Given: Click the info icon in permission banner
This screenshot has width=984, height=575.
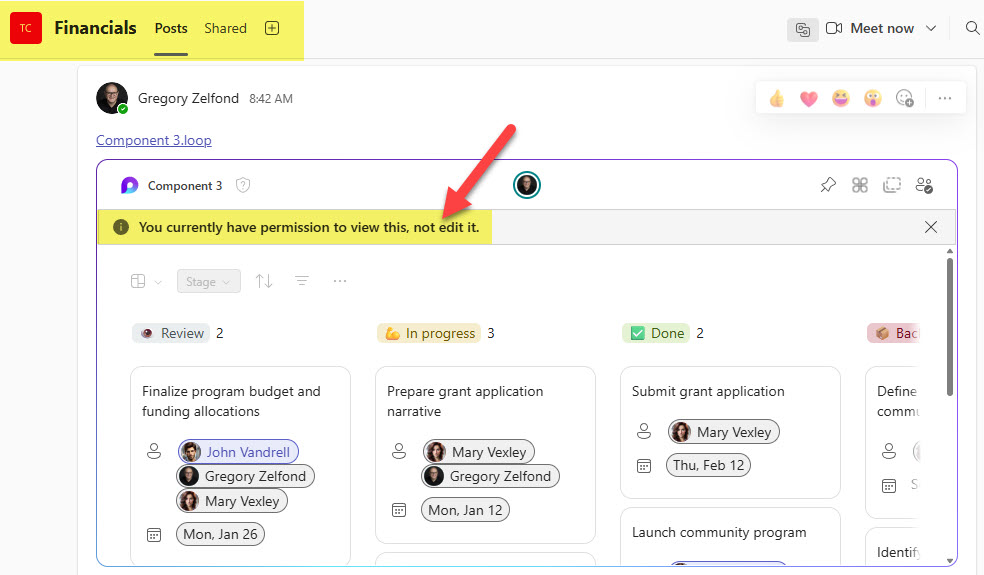Looking at the screenshot, I should click(x=120, y=227).
